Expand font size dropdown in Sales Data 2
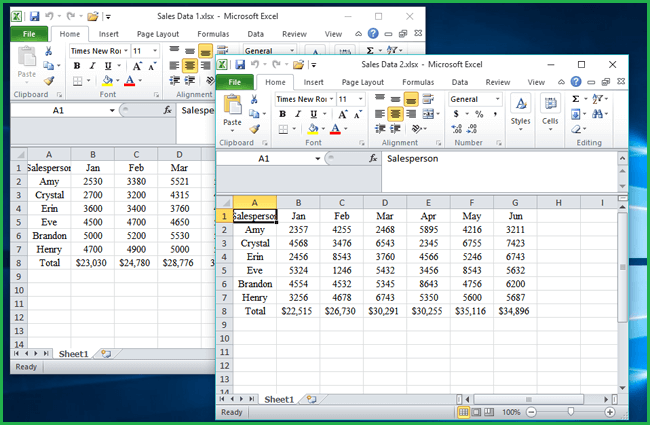Screen dimensions: 650x425 (x=360, y=99)
